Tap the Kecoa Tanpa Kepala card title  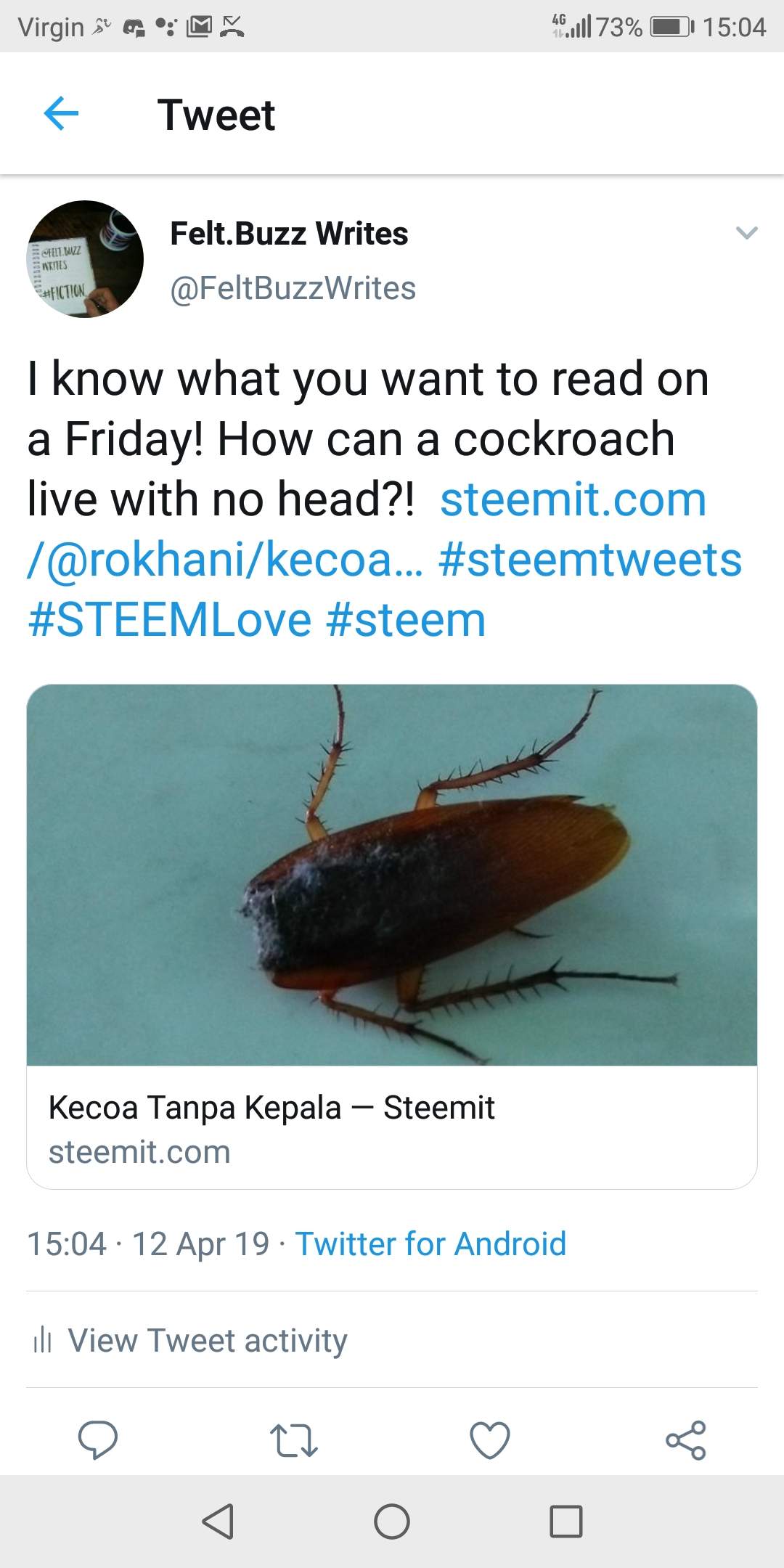pyautogui.click(x=271, y=1108)
